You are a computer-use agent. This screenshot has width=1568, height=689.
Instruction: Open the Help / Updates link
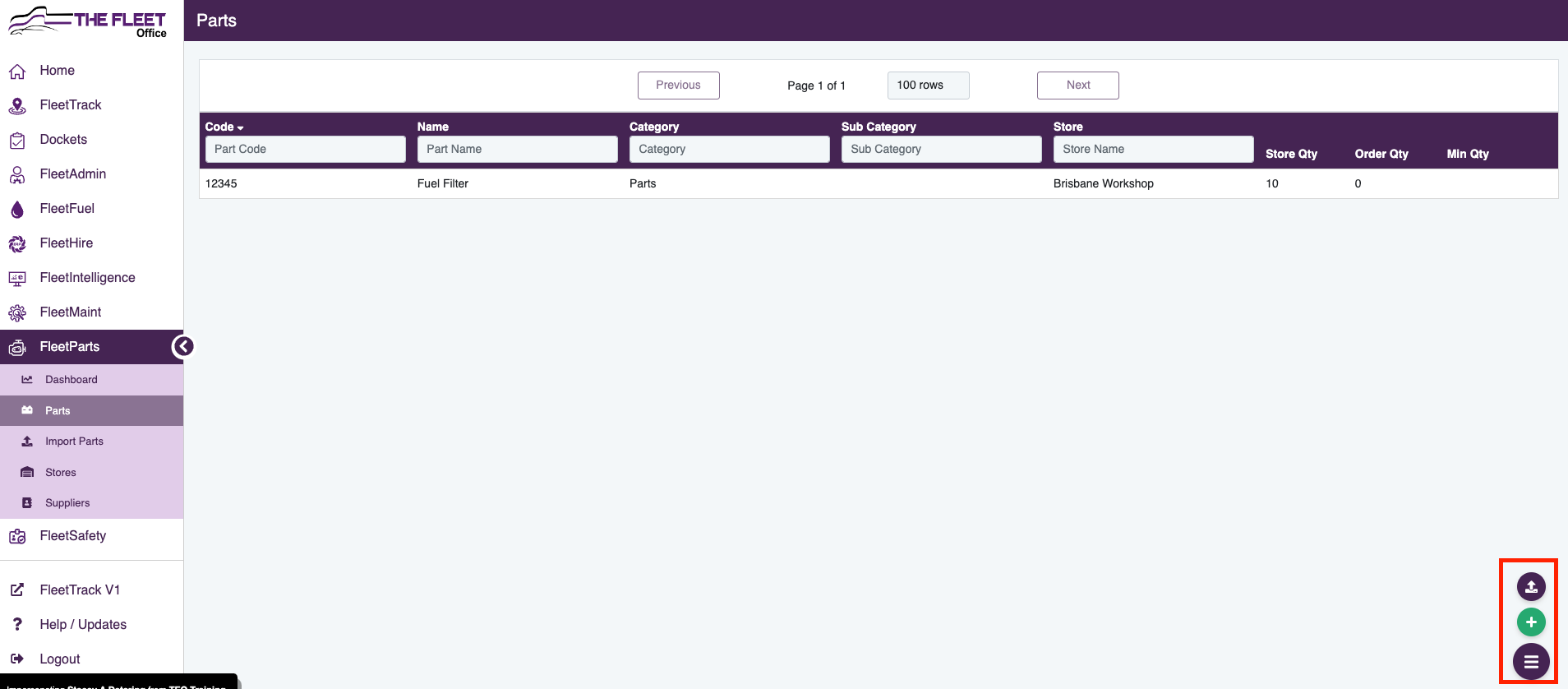click(83, 625)
